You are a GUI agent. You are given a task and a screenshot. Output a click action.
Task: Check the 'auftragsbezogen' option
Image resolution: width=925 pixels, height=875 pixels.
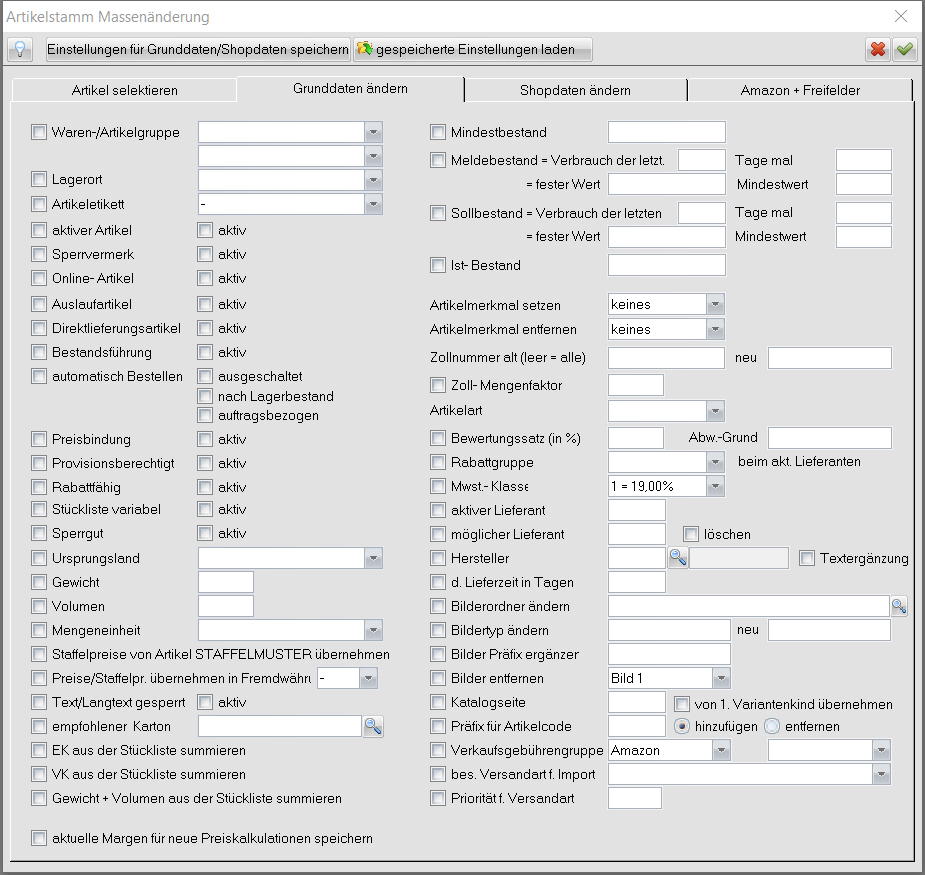(205, 415)
